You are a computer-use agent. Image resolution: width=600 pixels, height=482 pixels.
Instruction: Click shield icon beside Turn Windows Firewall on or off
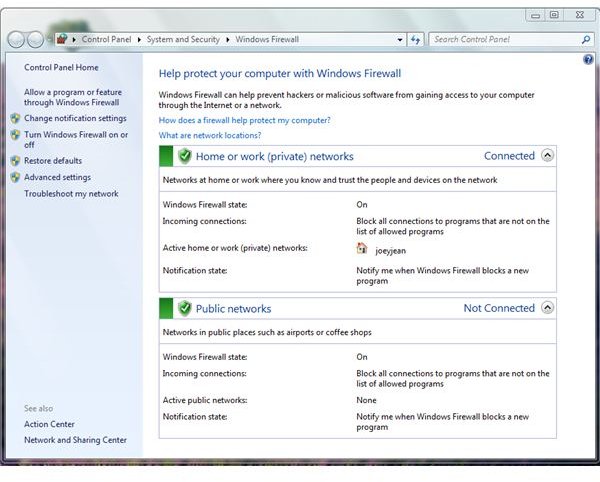(x=15, y=135)
